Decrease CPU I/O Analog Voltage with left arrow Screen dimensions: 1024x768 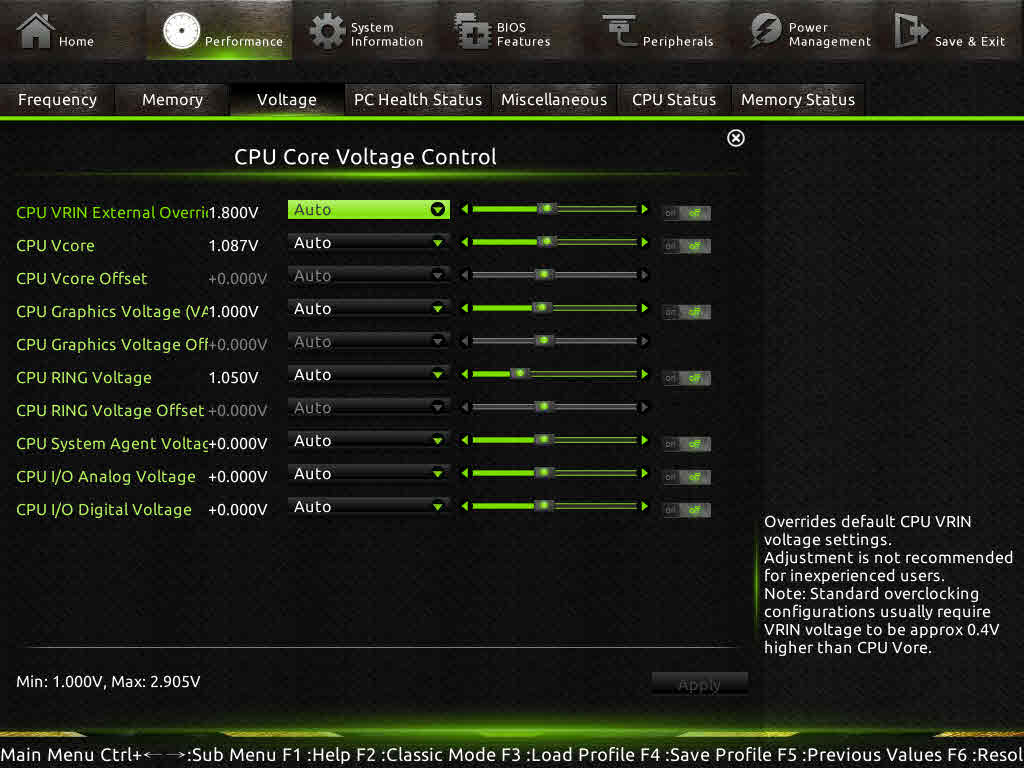pos(464,473)
